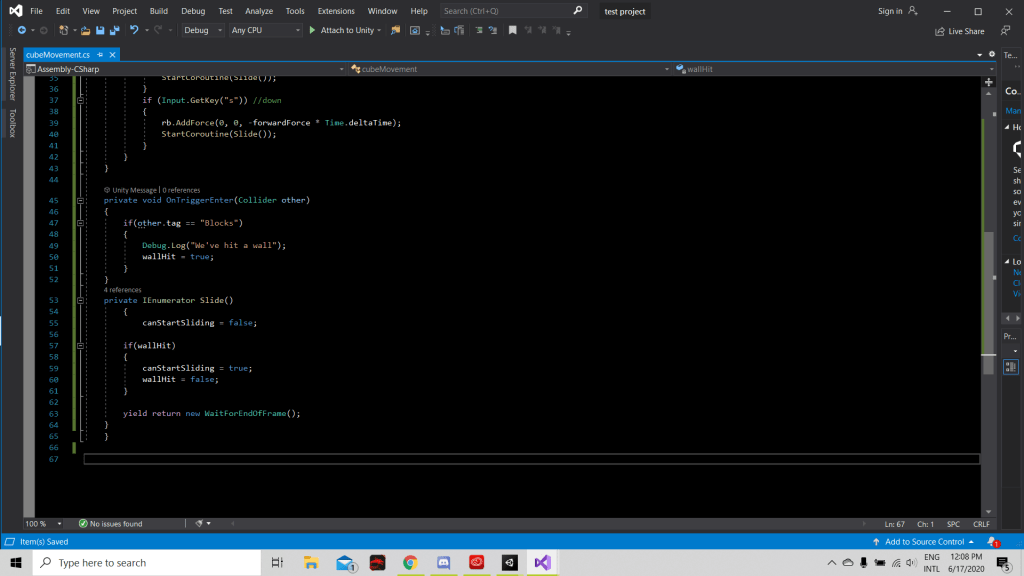The height and width of the screenshot is (576, 1024).
Task: Open the Extensions menu
Action: [335, 11]
